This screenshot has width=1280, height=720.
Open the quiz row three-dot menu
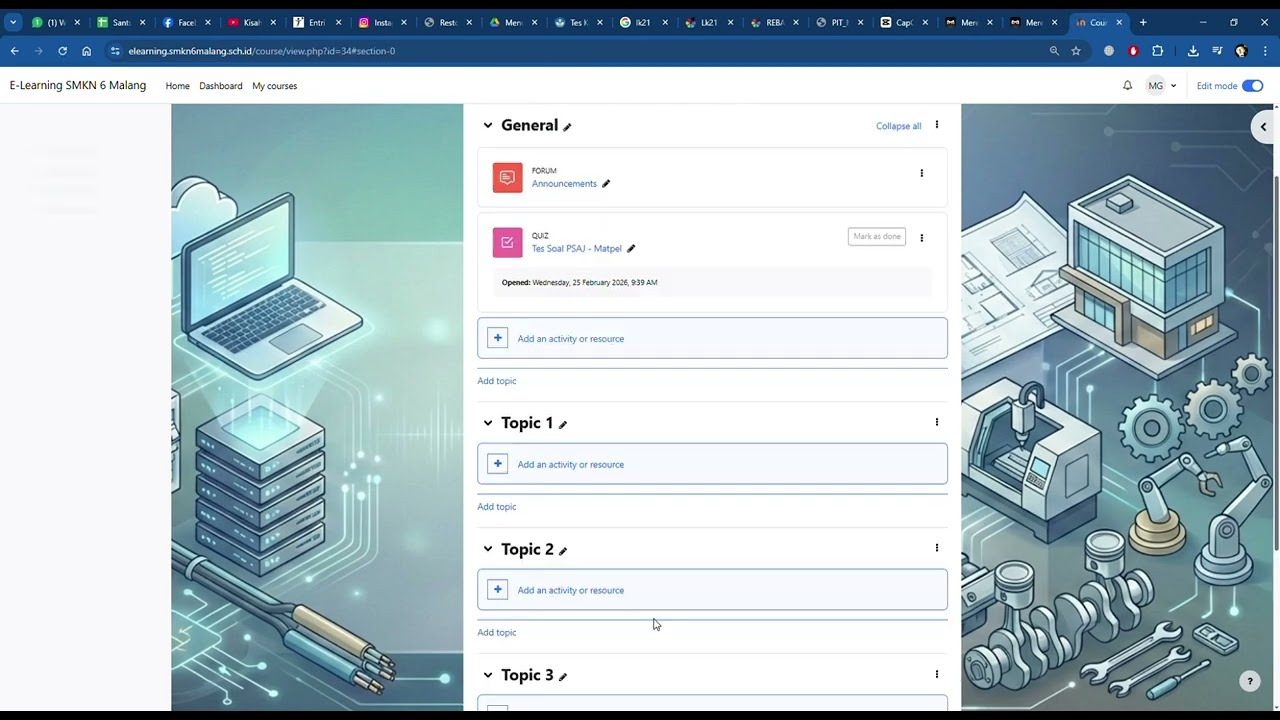[x=921, y=238]
